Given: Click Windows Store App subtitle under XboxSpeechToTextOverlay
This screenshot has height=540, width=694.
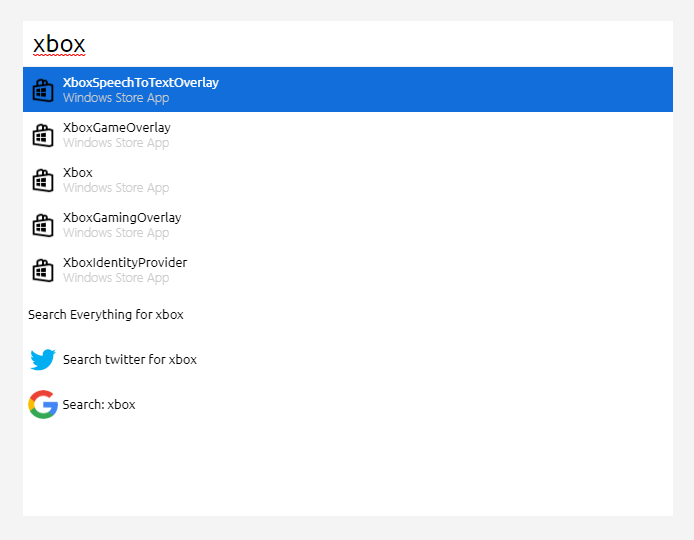Looking at the screenshot, I should click(116, 98).
